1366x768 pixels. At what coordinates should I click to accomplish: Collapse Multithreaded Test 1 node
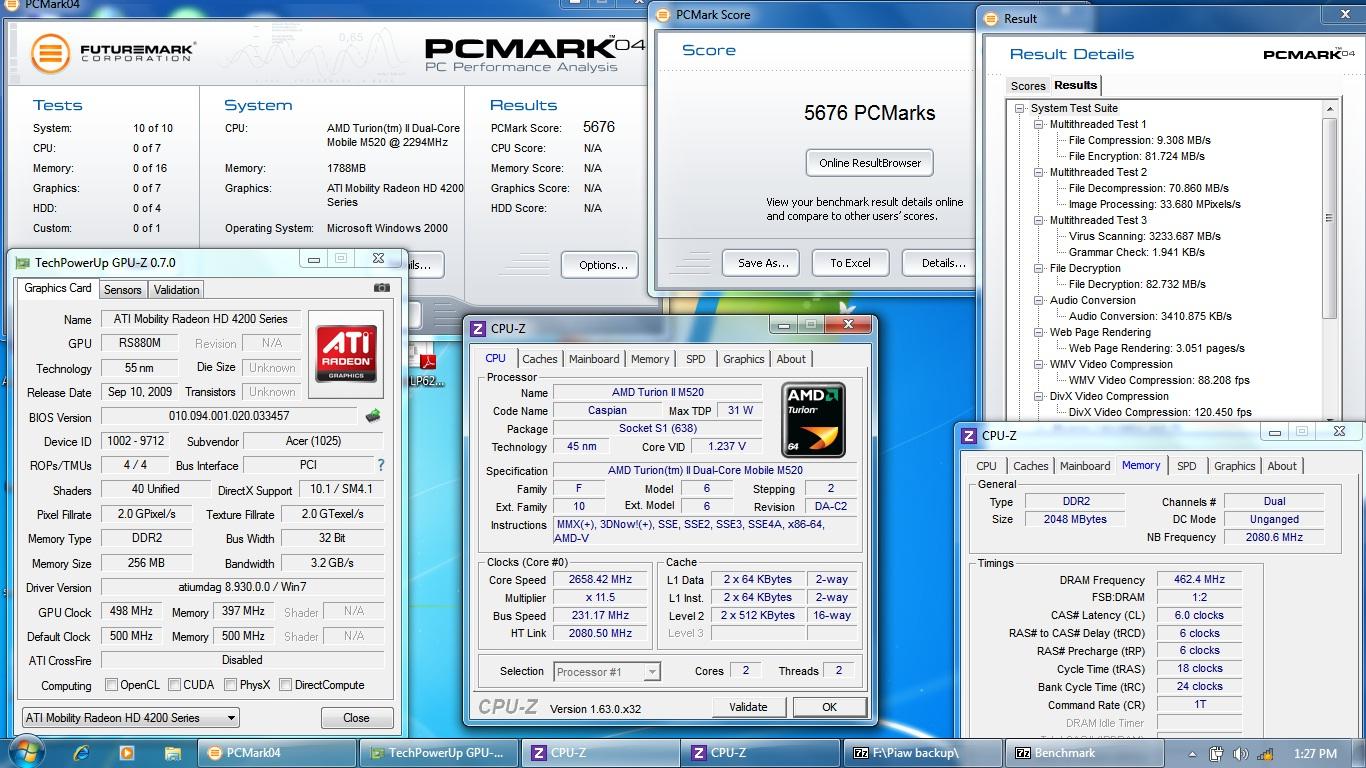click(1039, 124)
